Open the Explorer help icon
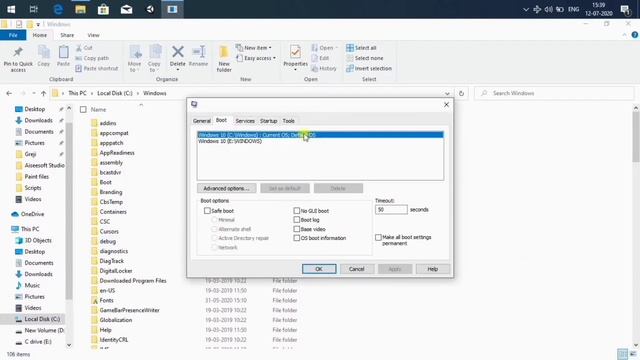Image resolution: width=640 pixels, height=360 pixels. [635, 35]
